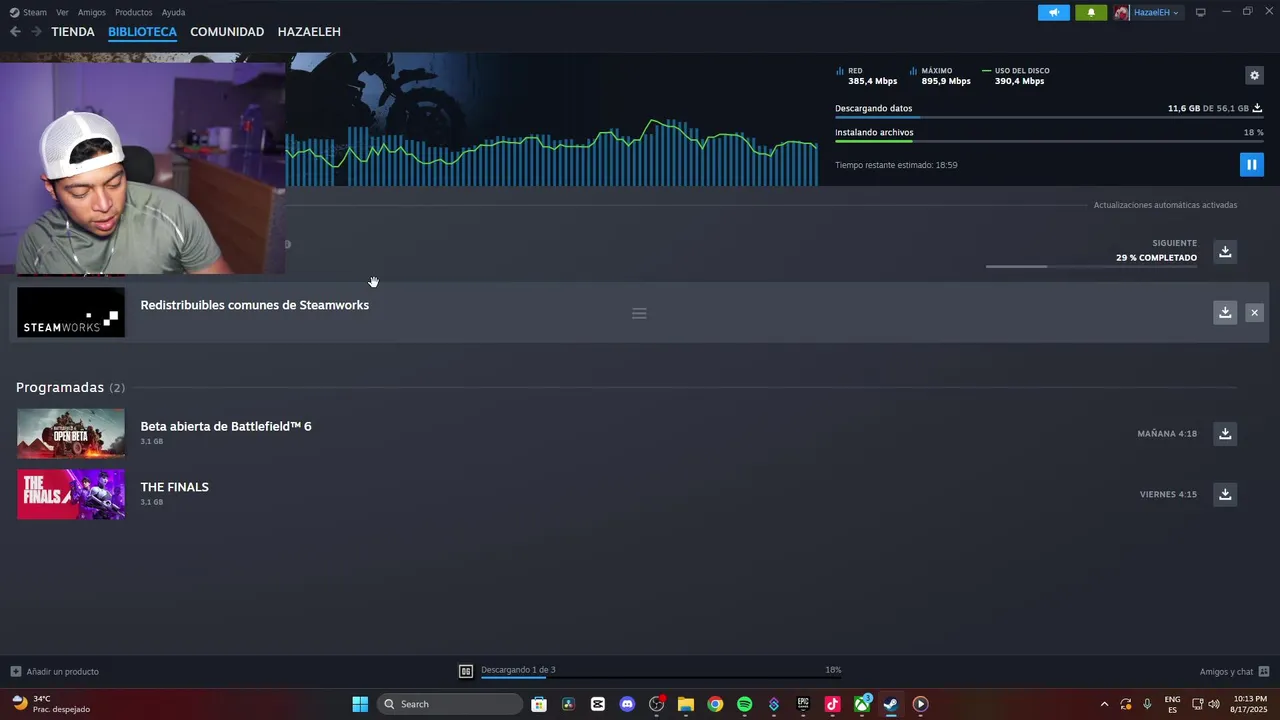Go forward with the right arrow
This screenshot has width=1280, height=720.
[36, 32]
